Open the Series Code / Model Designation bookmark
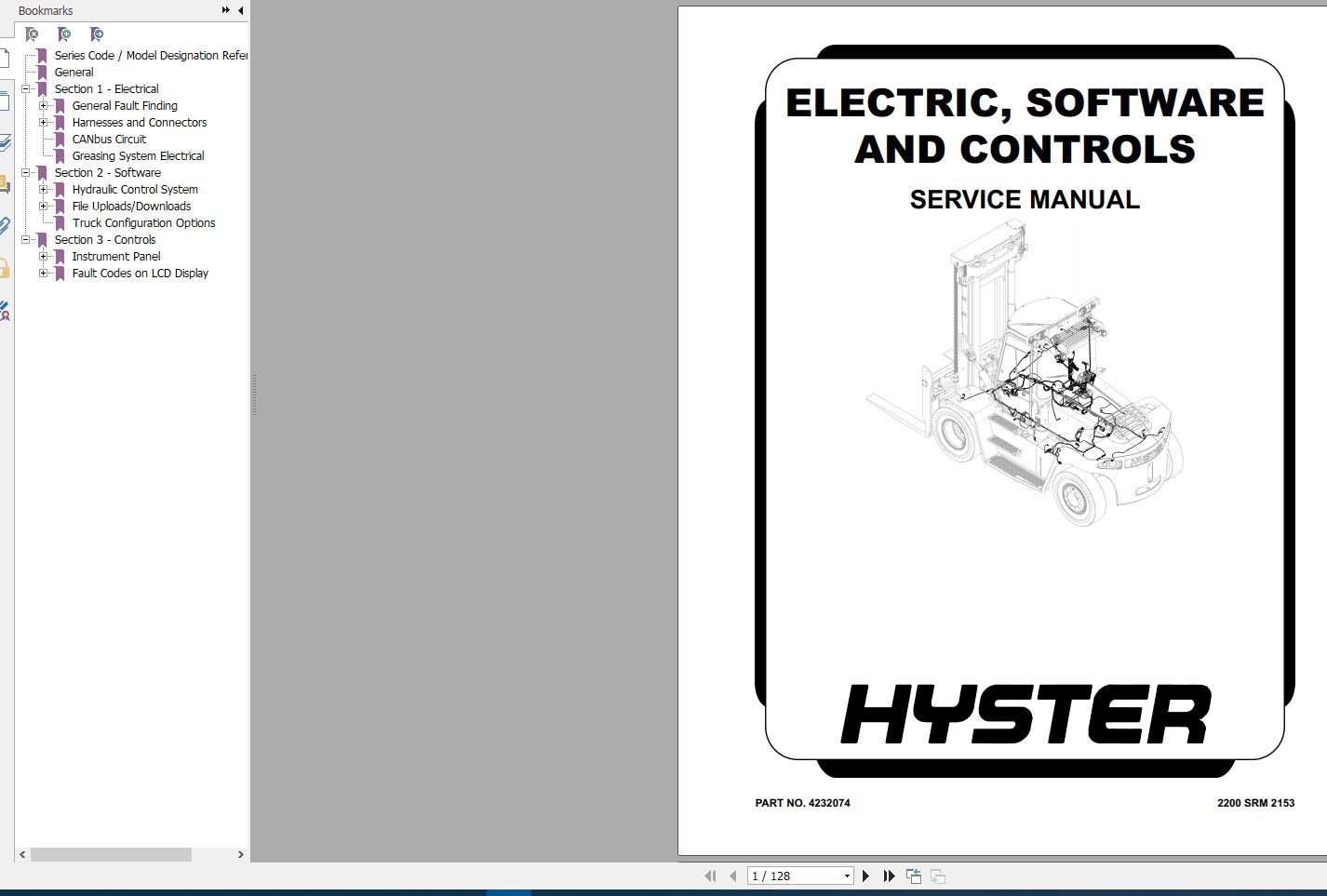This screenshot has width=1327, height=896. click(151, 56)
